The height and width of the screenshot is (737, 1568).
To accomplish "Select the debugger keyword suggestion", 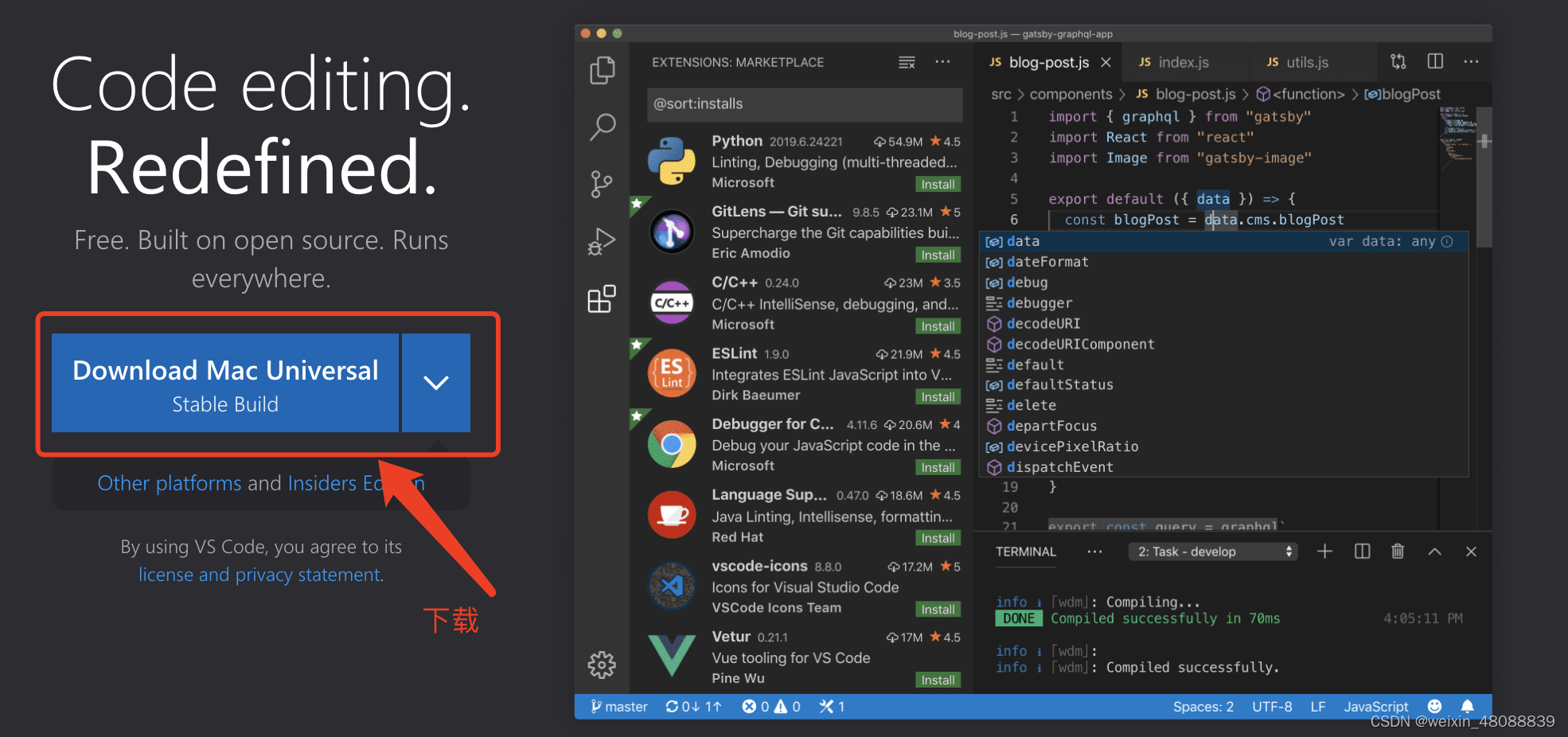I will coord(1223,303).
